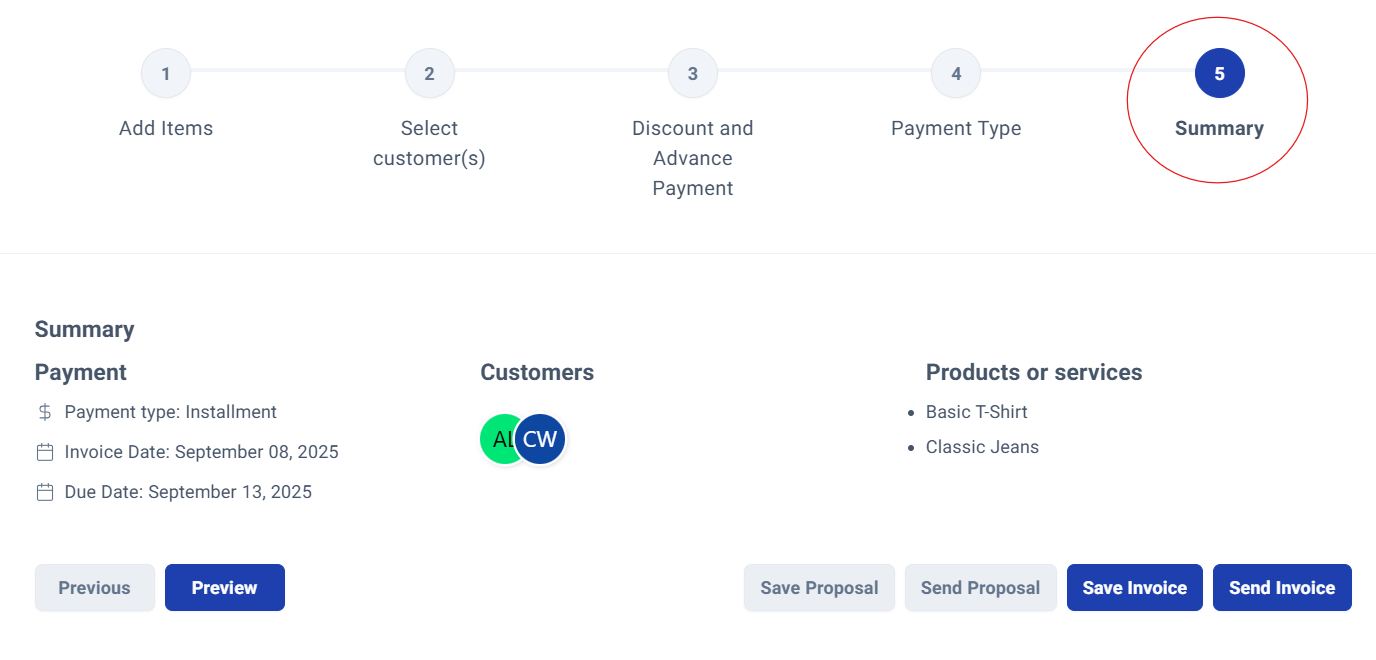Image resolution: width=1376 pixels, height=660 pixels.
Task: Click the Due Date calendar icon
Action: (x=45, y=492)
